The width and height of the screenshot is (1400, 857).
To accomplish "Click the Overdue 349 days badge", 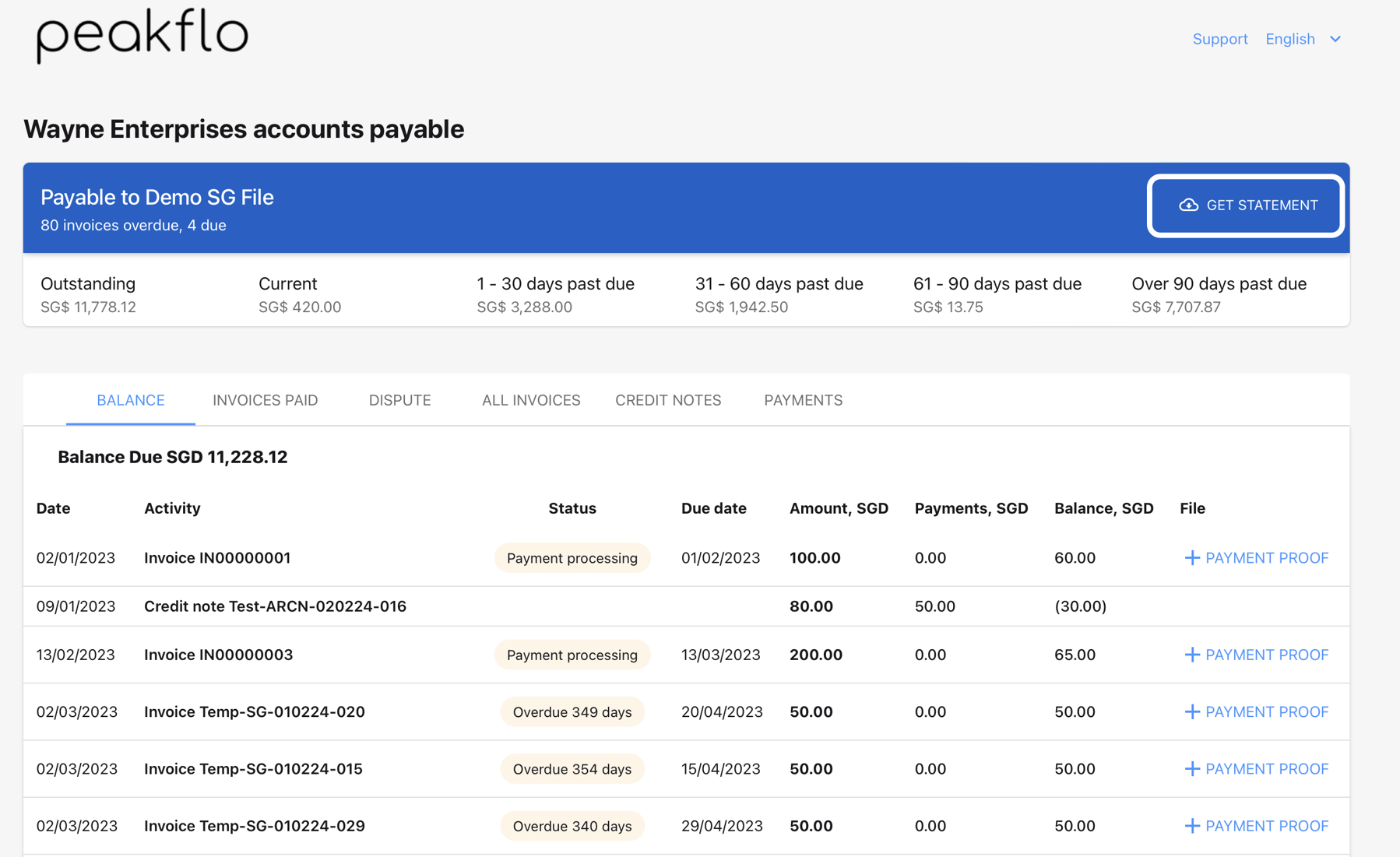I will tap(572, 711).
